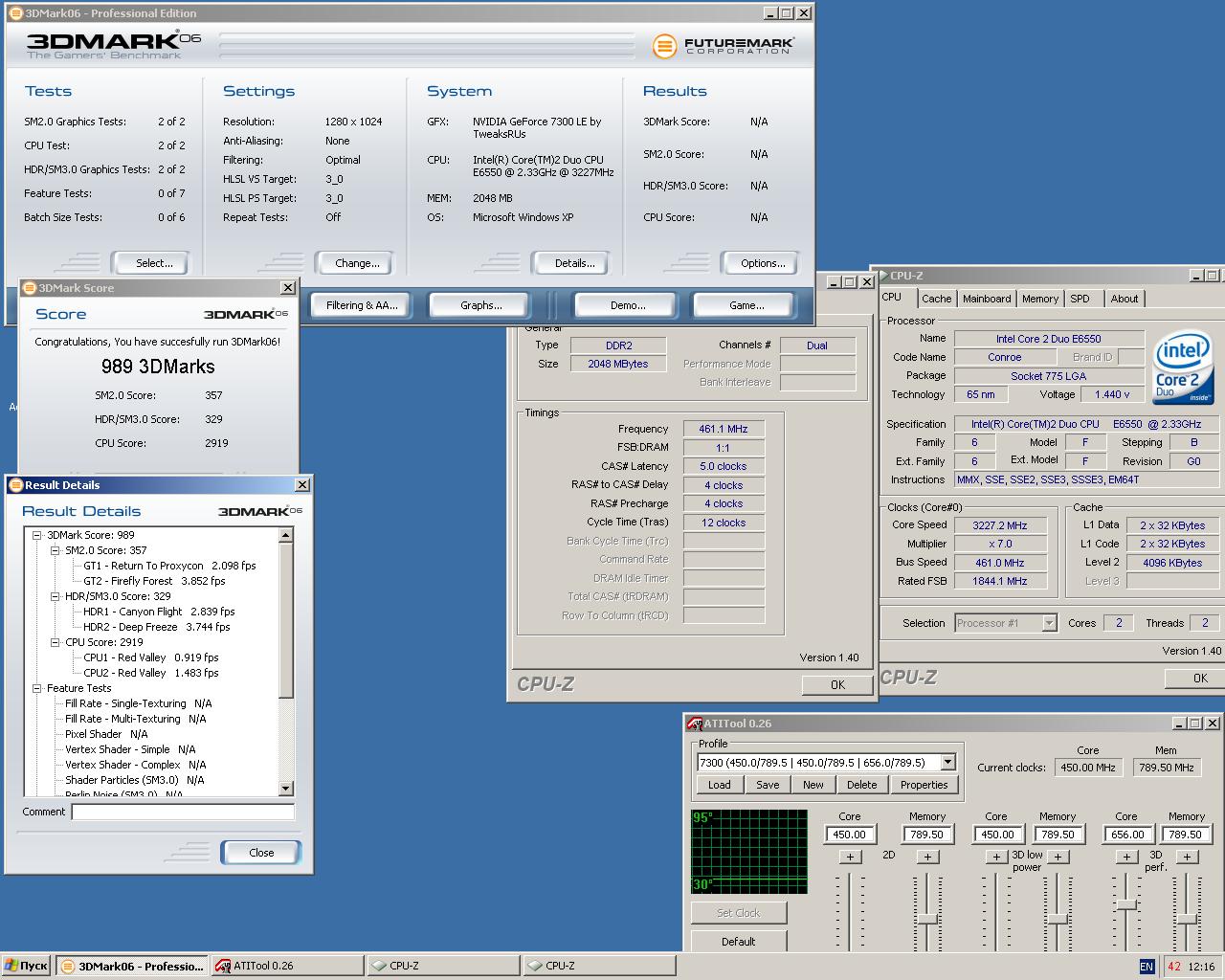Switch to CPU-Z Memory tab
This screenshot has width=1225, height=980.
(x=1040, y=299)
